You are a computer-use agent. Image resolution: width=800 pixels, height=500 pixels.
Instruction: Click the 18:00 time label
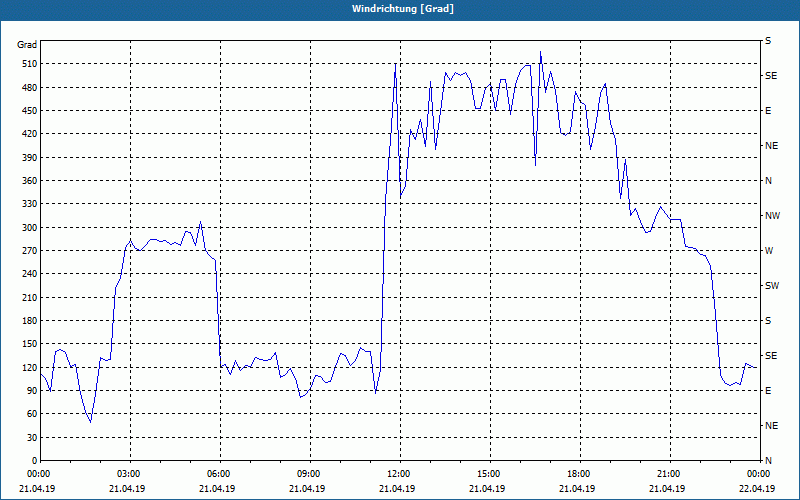(x=578, y=474)
